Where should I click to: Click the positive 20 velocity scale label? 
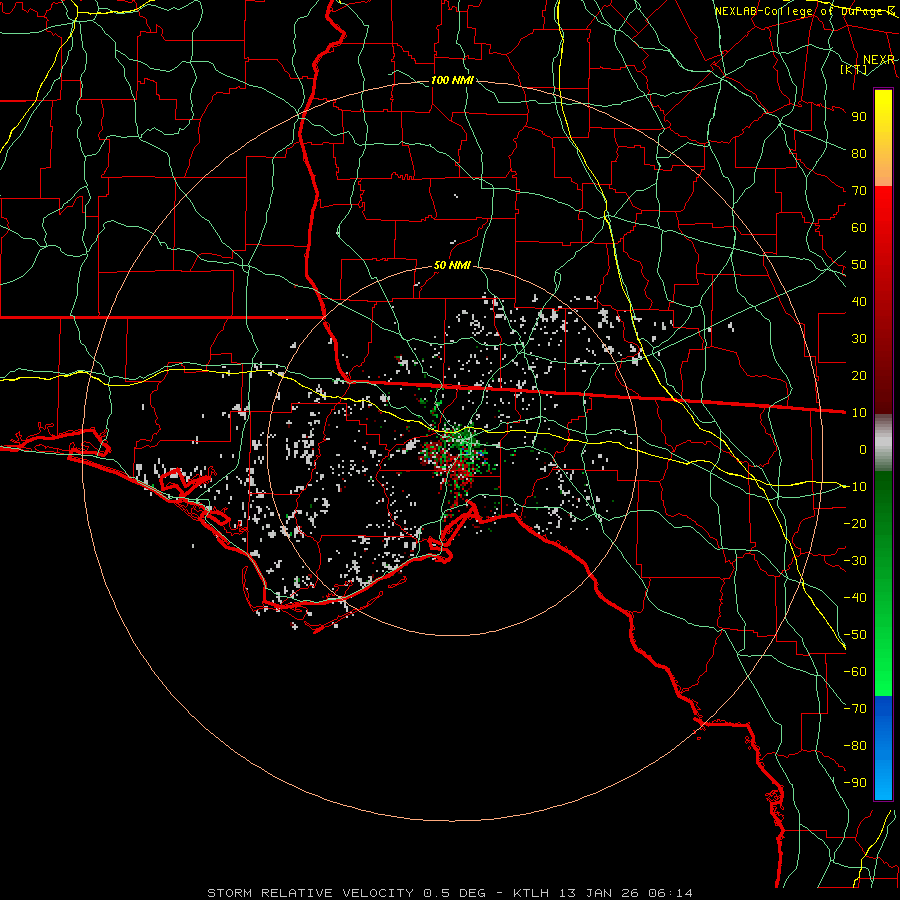[859, 376]
